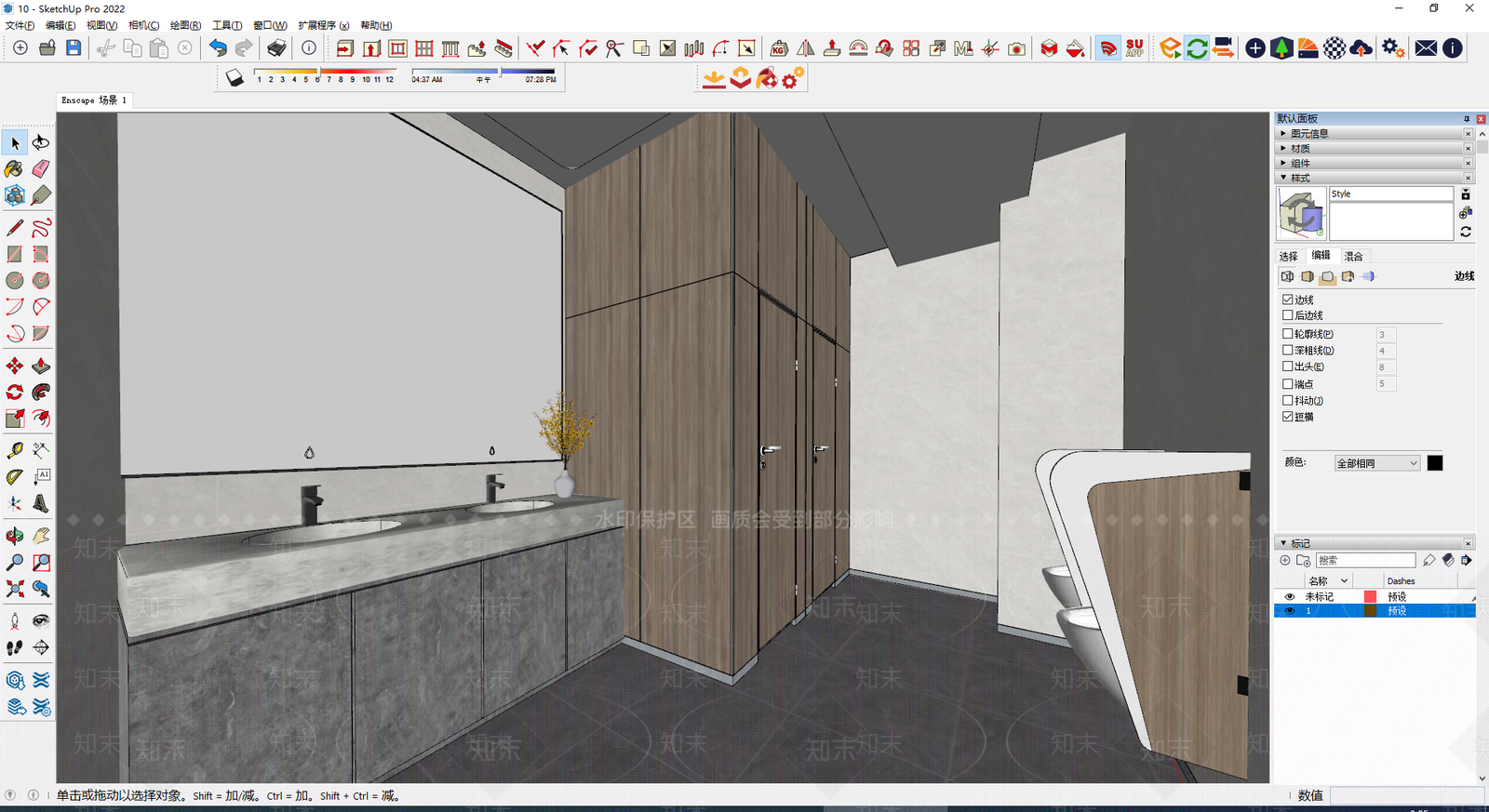Select the Push/Pull tool
This screenshot has height=812, width=1489.
pyautogui.click(x=41, y=366)
